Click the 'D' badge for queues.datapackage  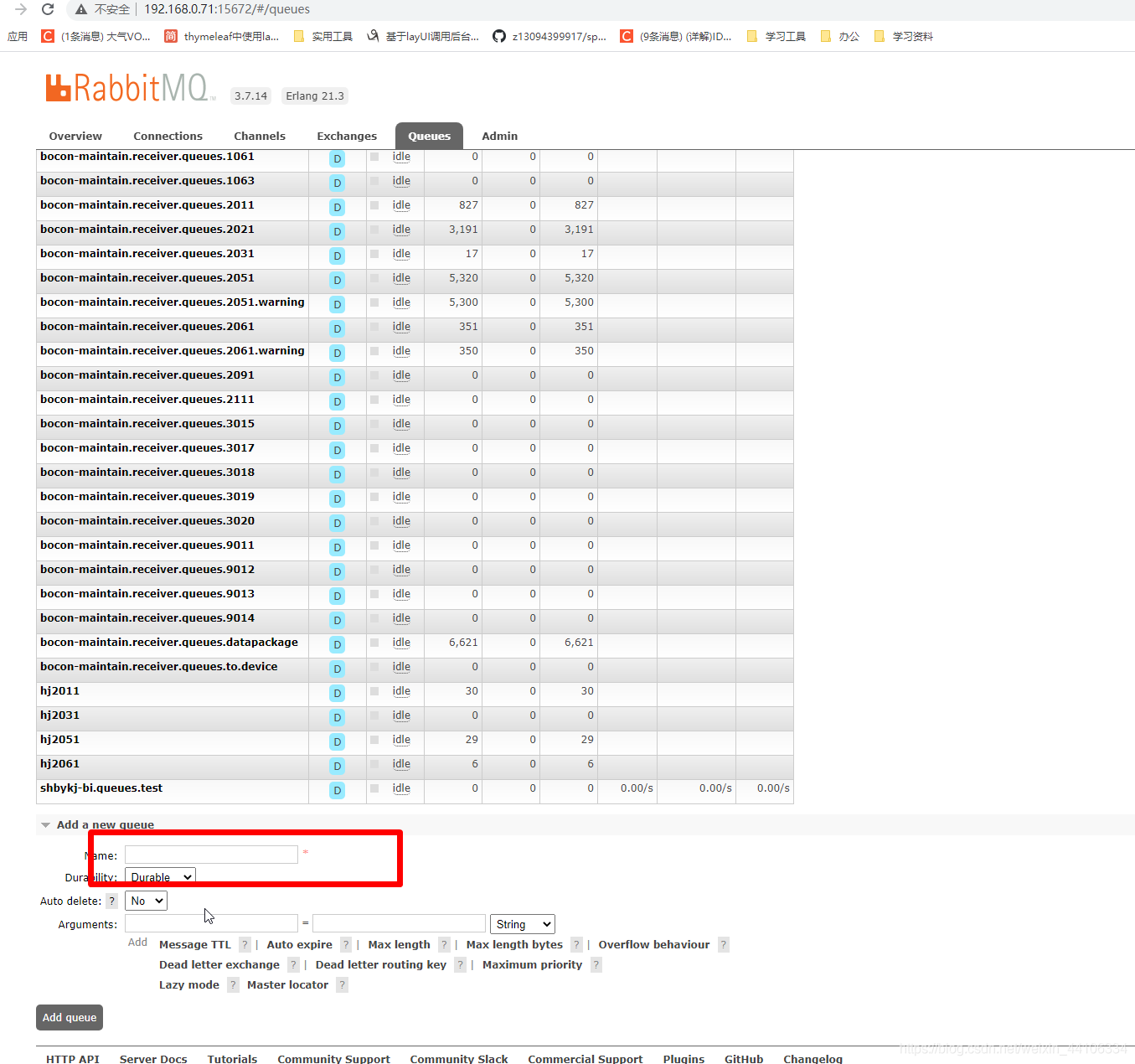click(338, 644)
